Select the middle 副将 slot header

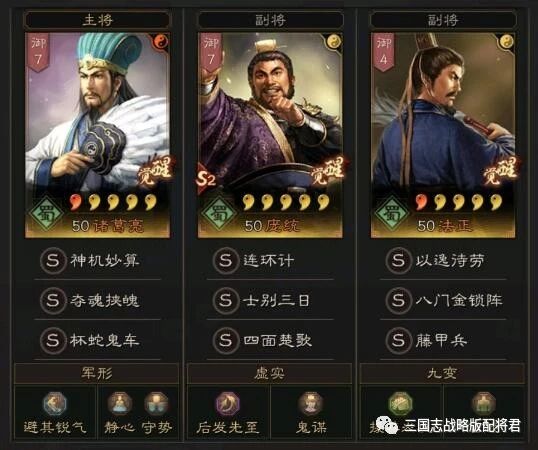[x=270, y=20]
